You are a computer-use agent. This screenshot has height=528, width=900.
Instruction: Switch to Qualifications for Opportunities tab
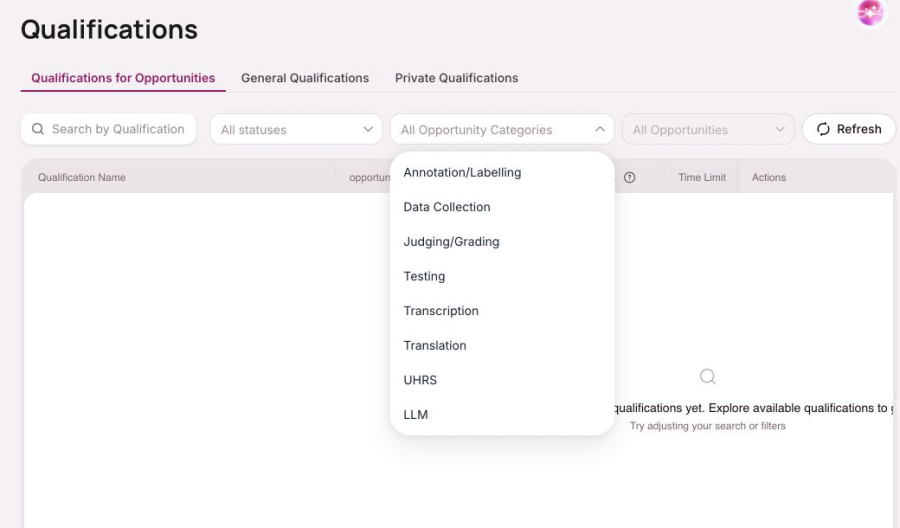click(x=123, y=78)
